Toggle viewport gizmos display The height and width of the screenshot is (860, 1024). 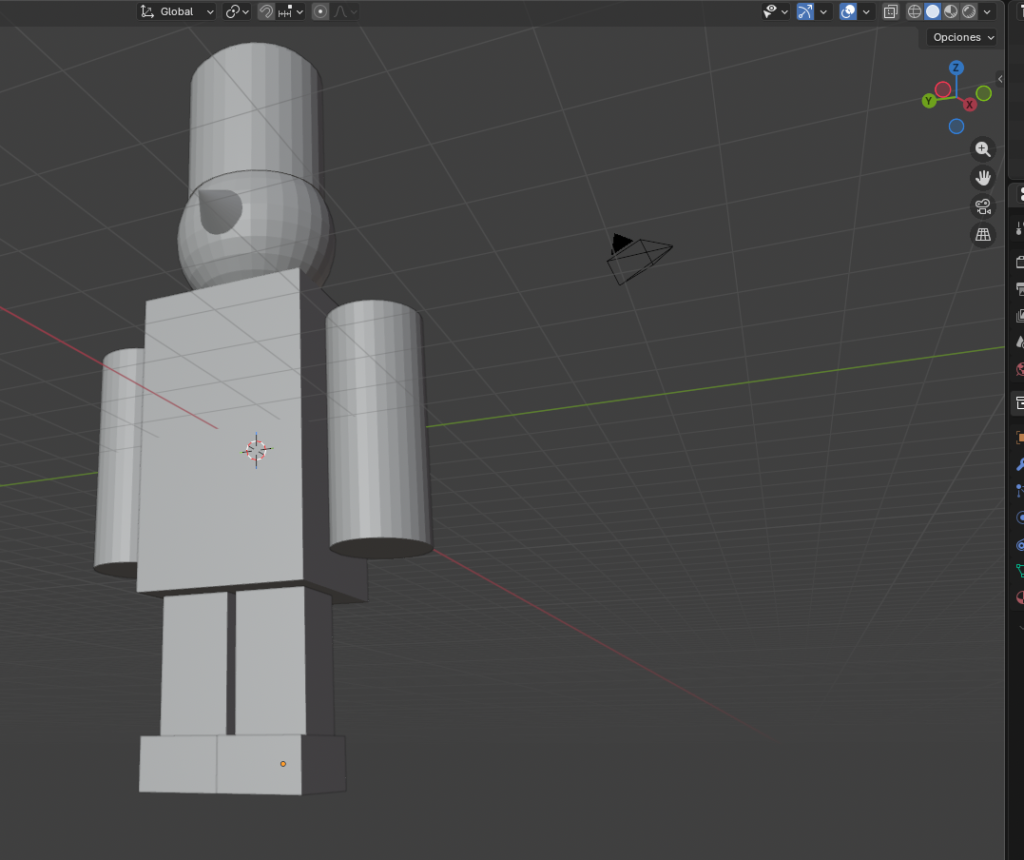click(x=805, y=12)
